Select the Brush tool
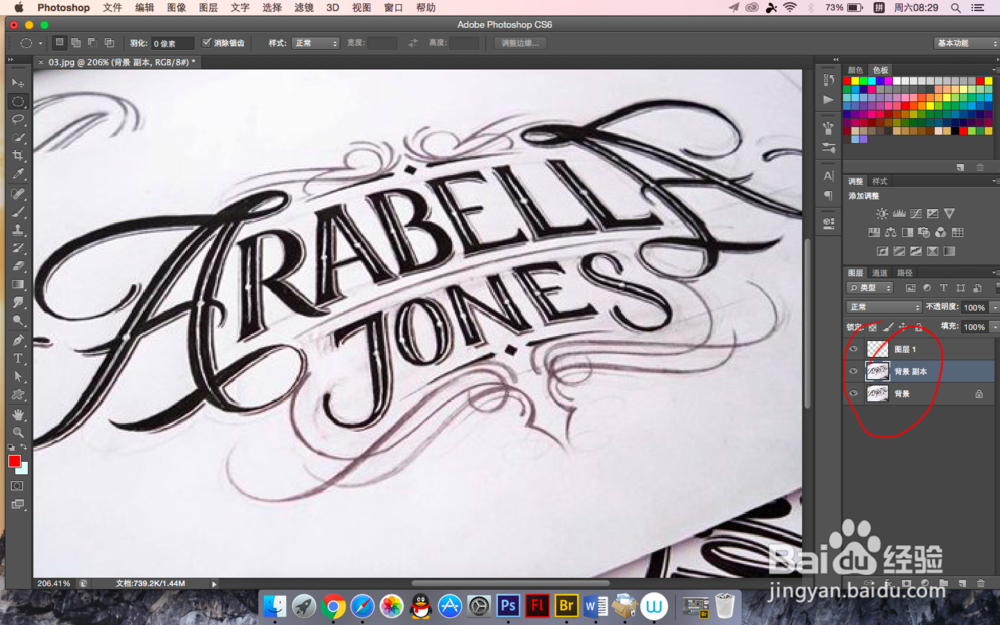Image resolution: width=1000 pixels, height=625 pixels. tap(18, 212)
